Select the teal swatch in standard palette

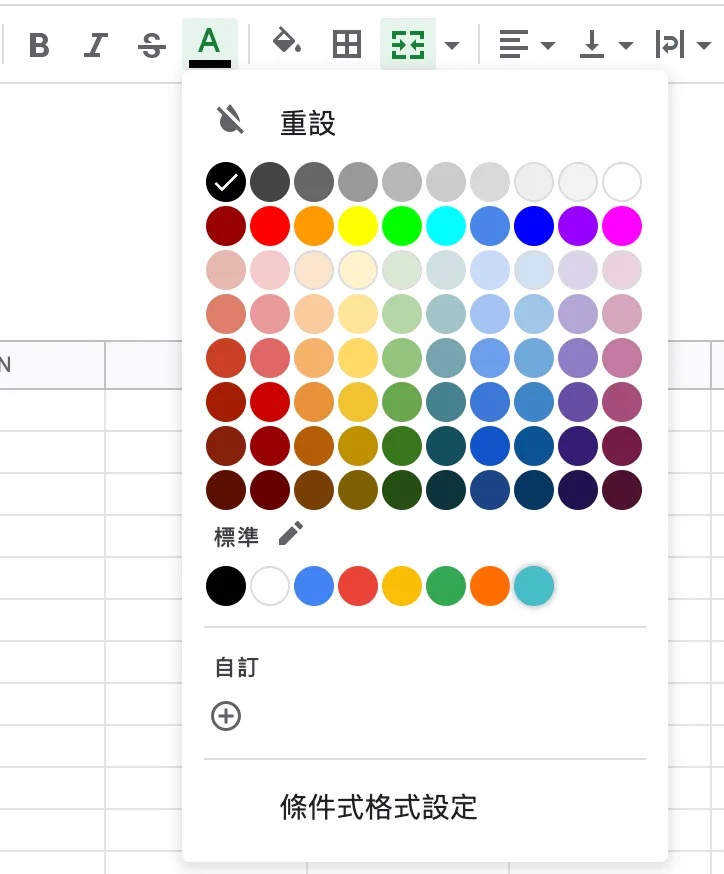point(534,586)
